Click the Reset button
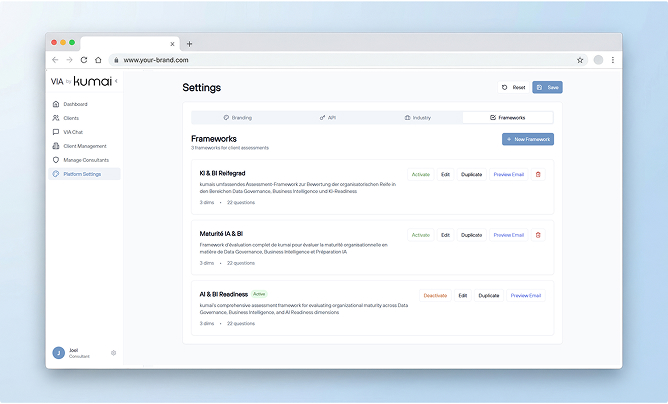The height and width of the screenshot is (404, 668). tap(513, 87)
